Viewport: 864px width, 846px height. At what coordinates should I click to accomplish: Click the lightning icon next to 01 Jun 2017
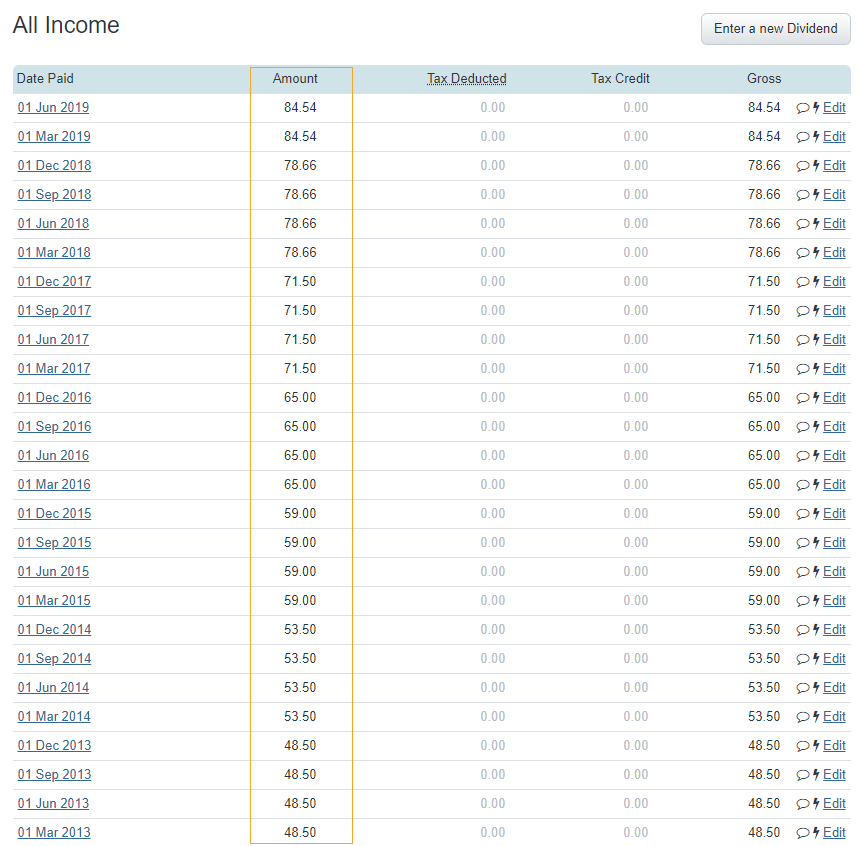click(815, 339)
